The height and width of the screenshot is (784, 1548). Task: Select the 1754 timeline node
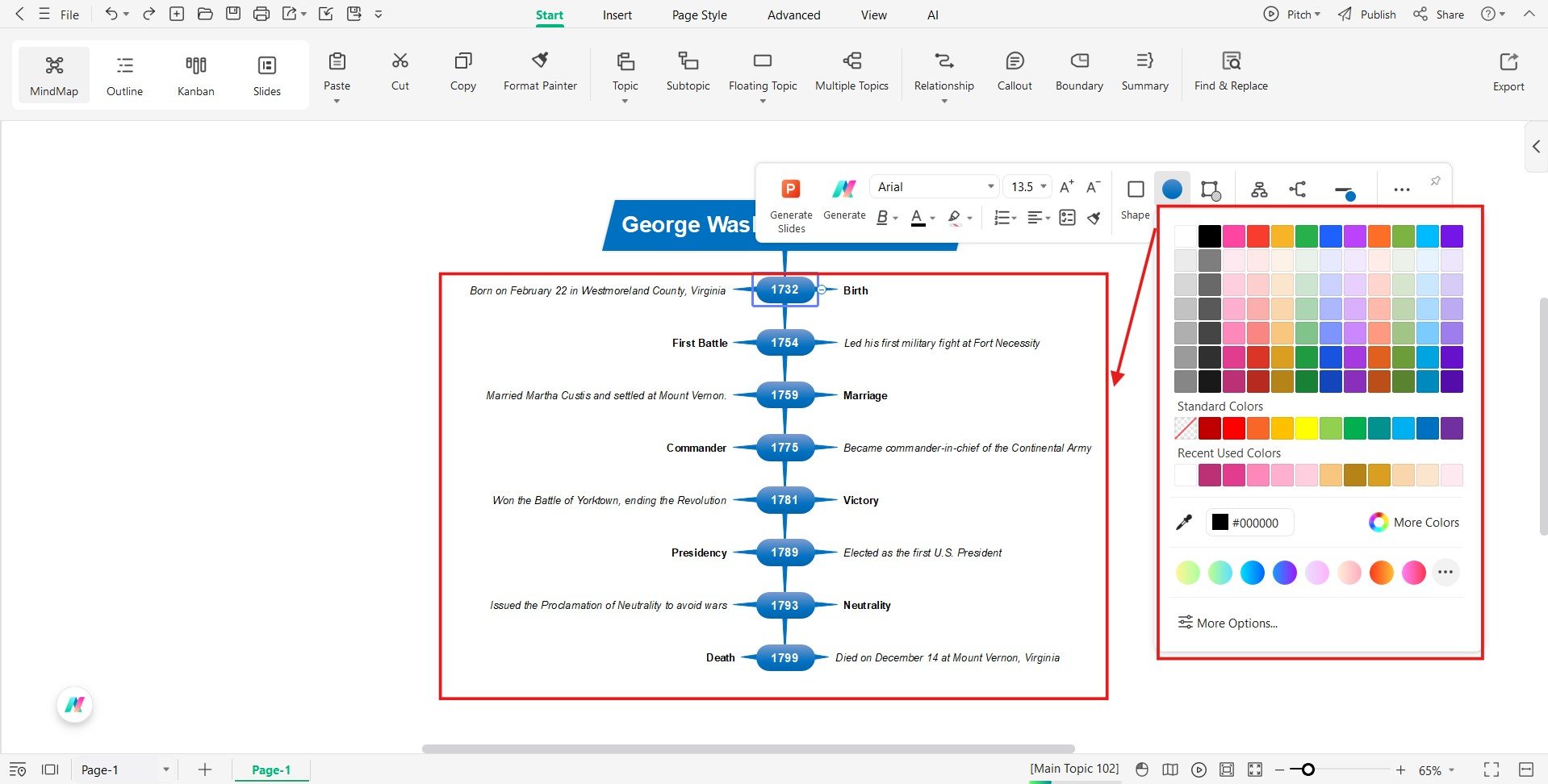784,343
